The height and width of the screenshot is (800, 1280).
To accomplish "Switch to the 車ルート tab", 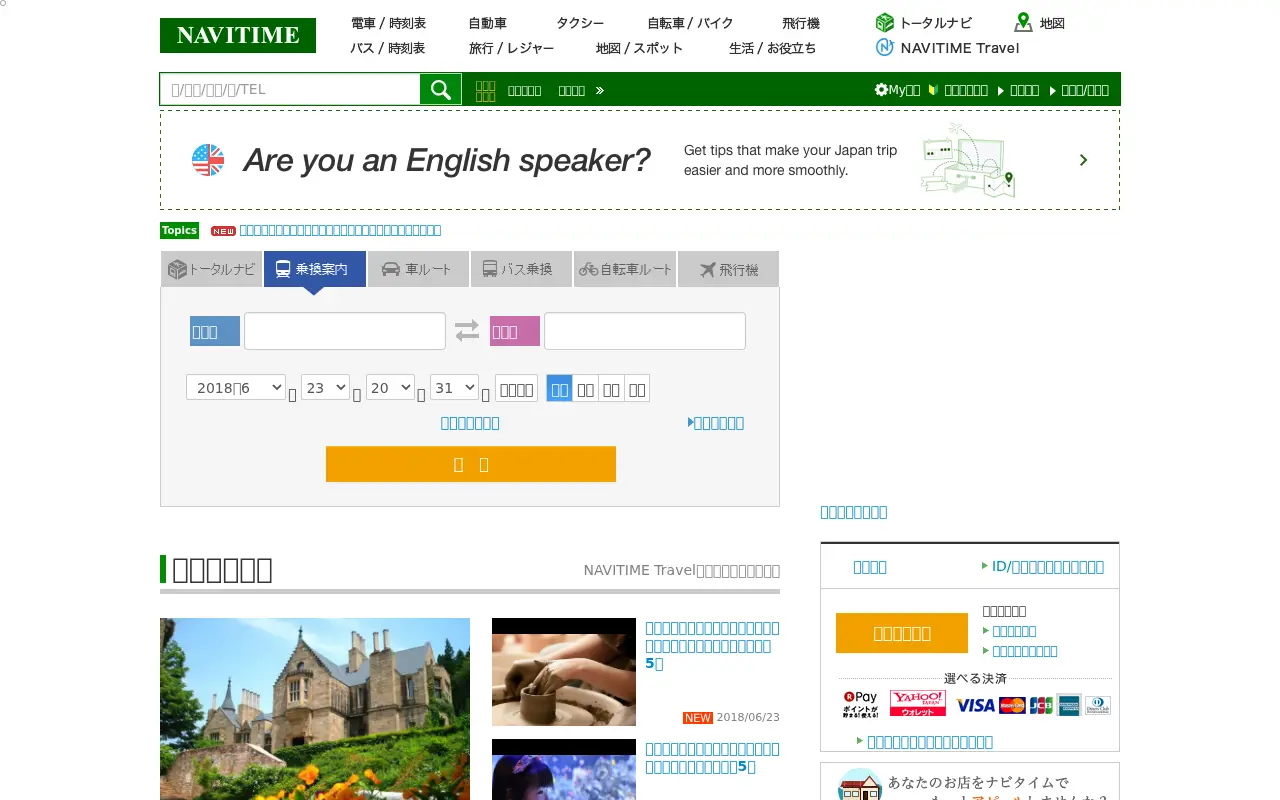I will 417,269.
